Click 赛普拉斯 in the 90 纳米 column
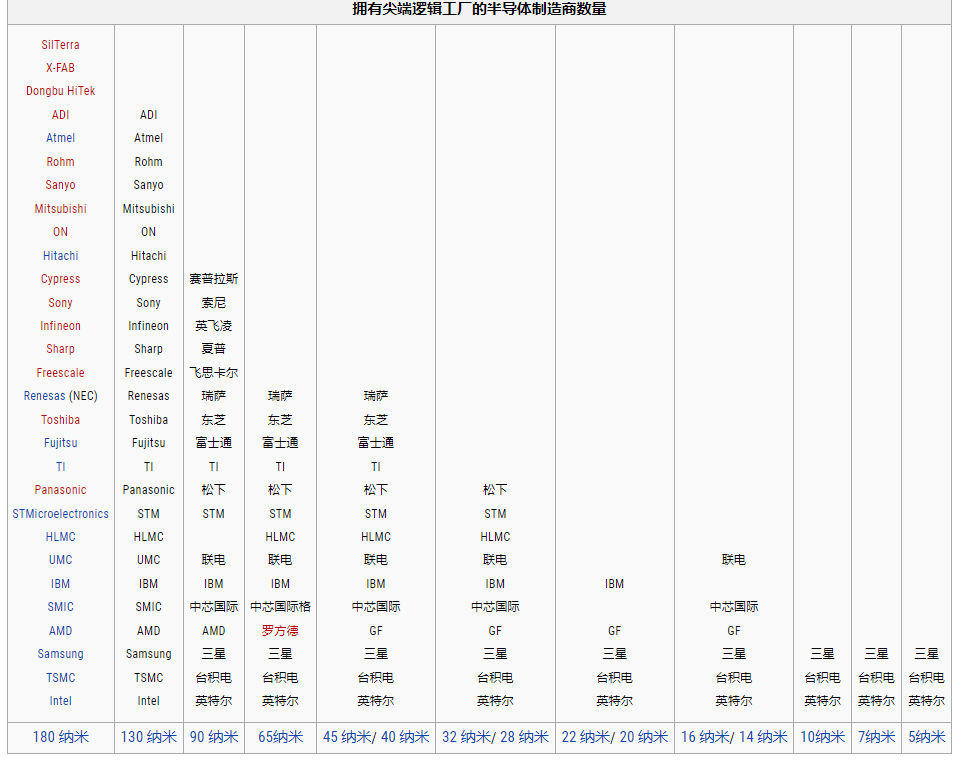The width and height of the screenshot is (976, 768). [214, 279]
